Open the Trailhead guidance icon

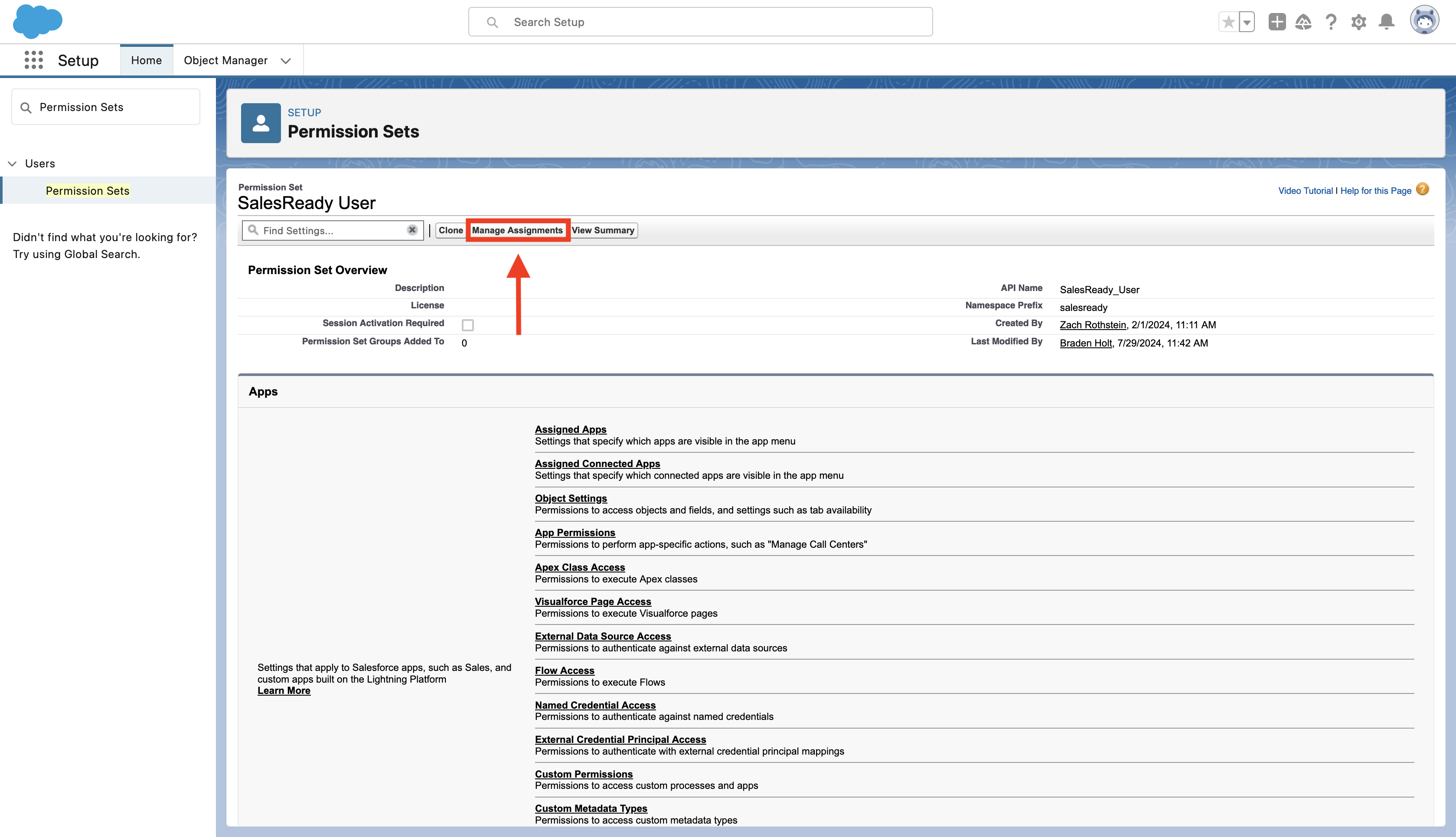click(1303, 22)
